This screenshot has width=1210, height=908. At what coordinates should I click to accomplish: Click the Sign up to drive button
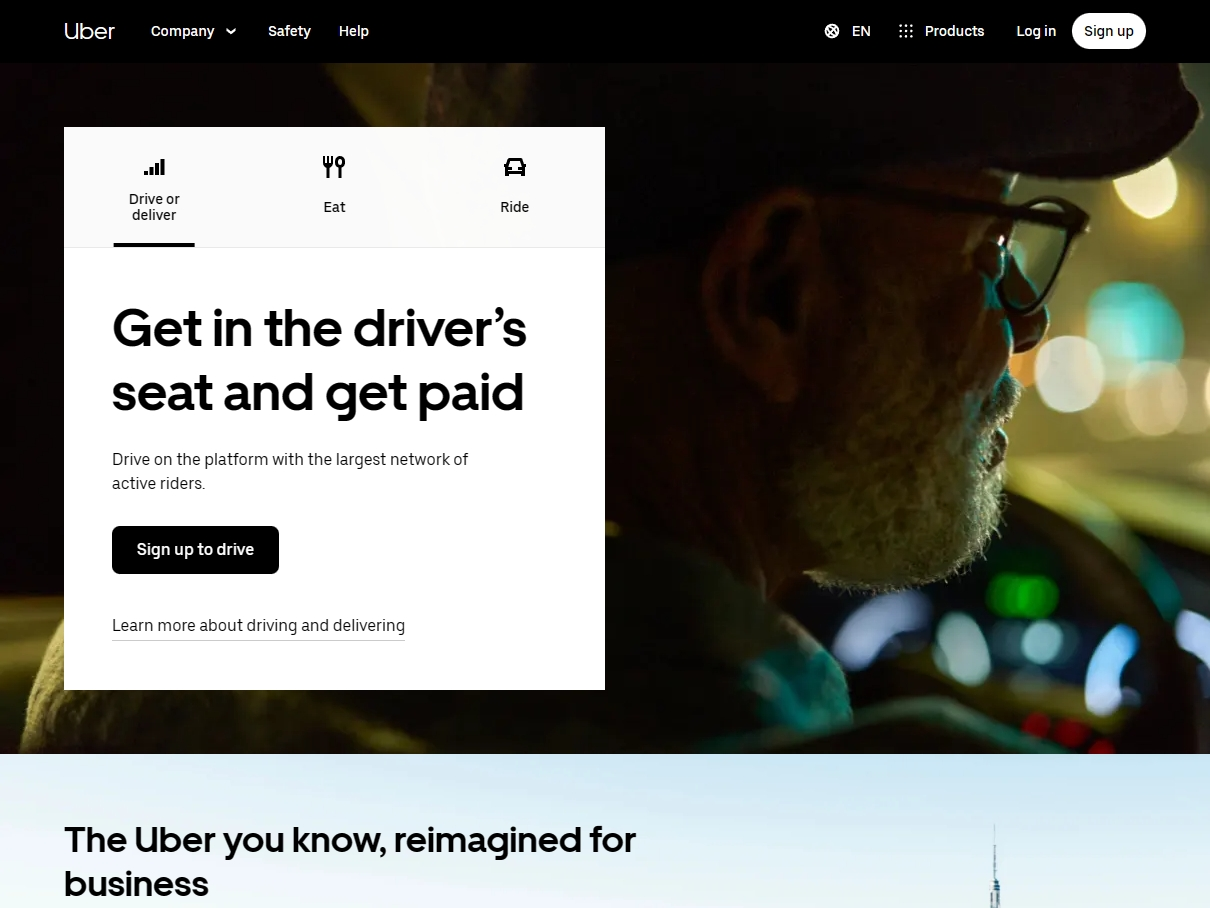pos(195,550)
